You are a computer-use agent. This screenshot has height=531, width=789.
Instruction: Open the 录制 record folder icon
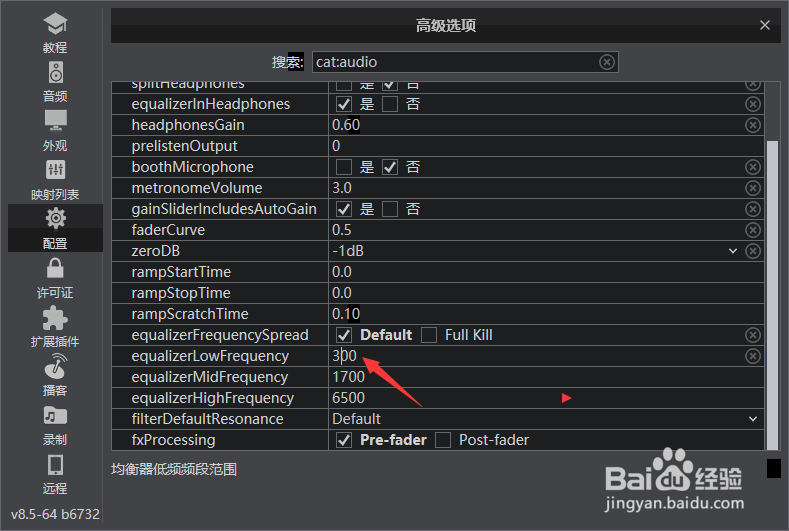pos(55,416)
